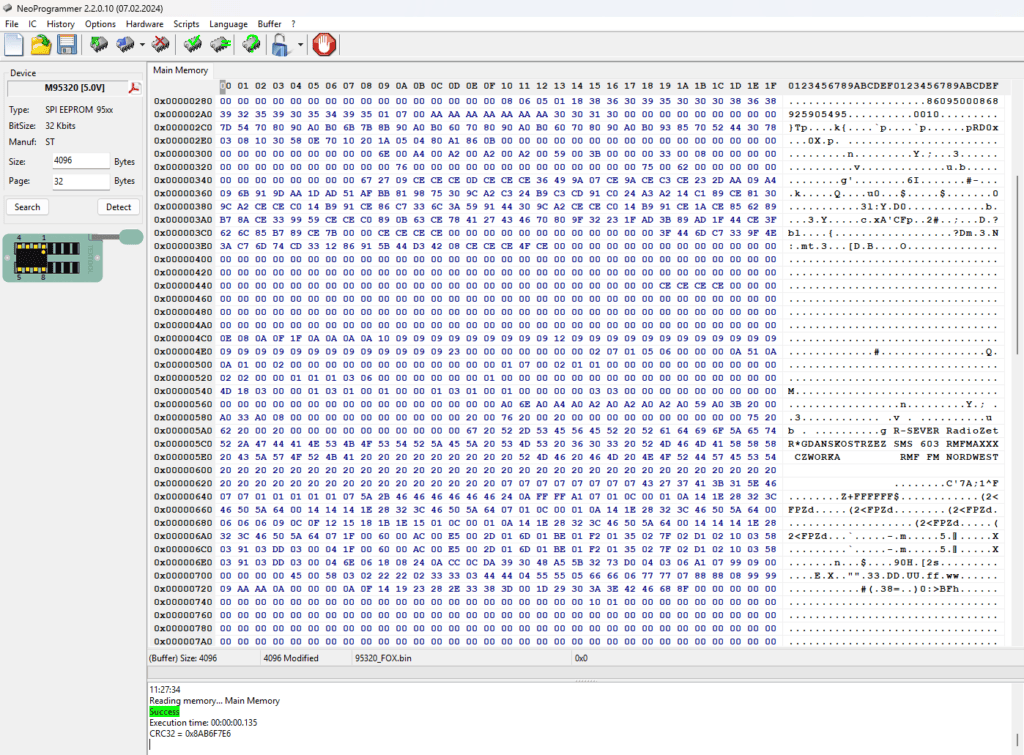This screenshot has height=755, width=1024.
Task: Save the buffer using the floppy icon
Action: 67,44
